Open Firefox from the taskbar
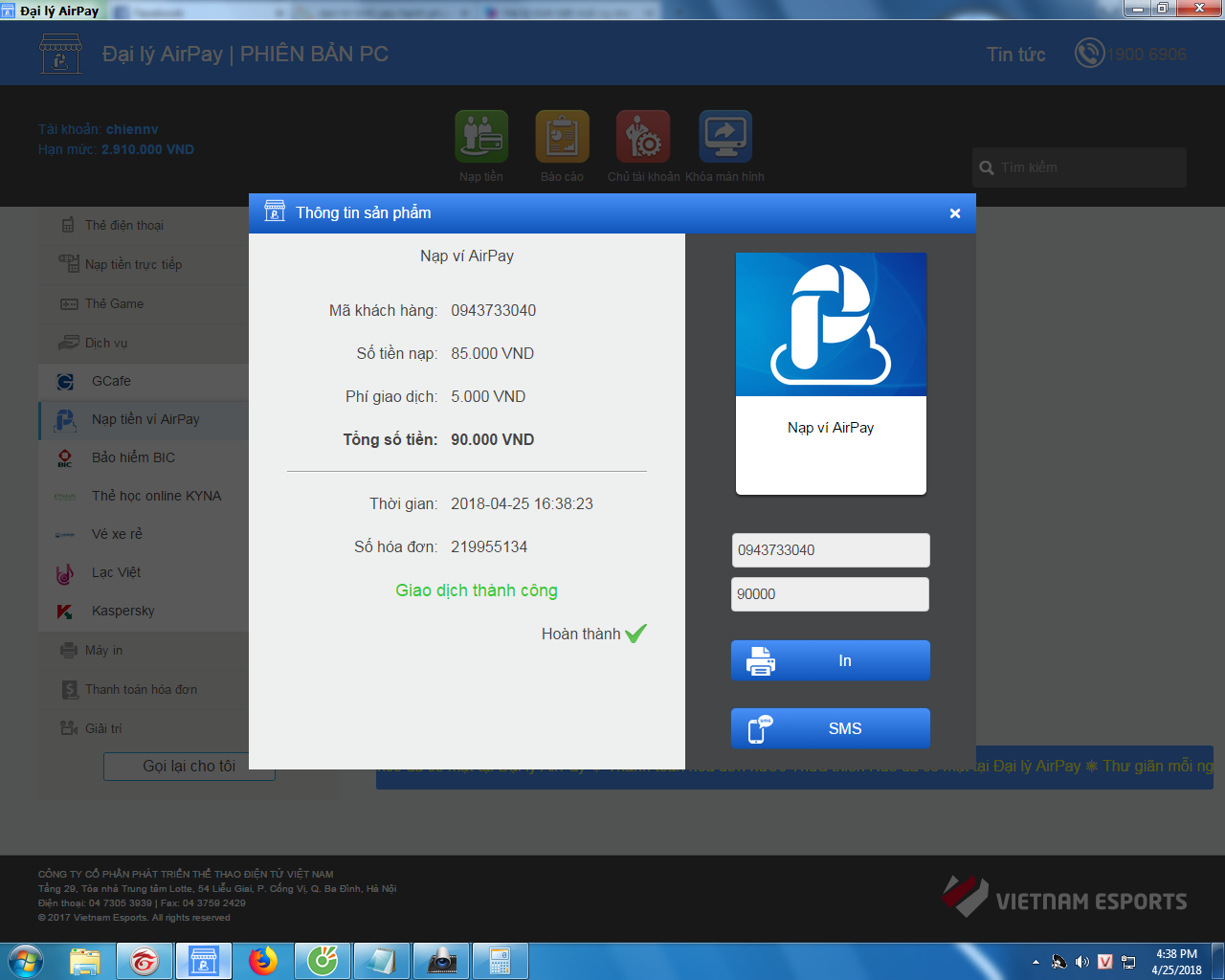Viewport: 1225px width, 980px height. [263, 961]
